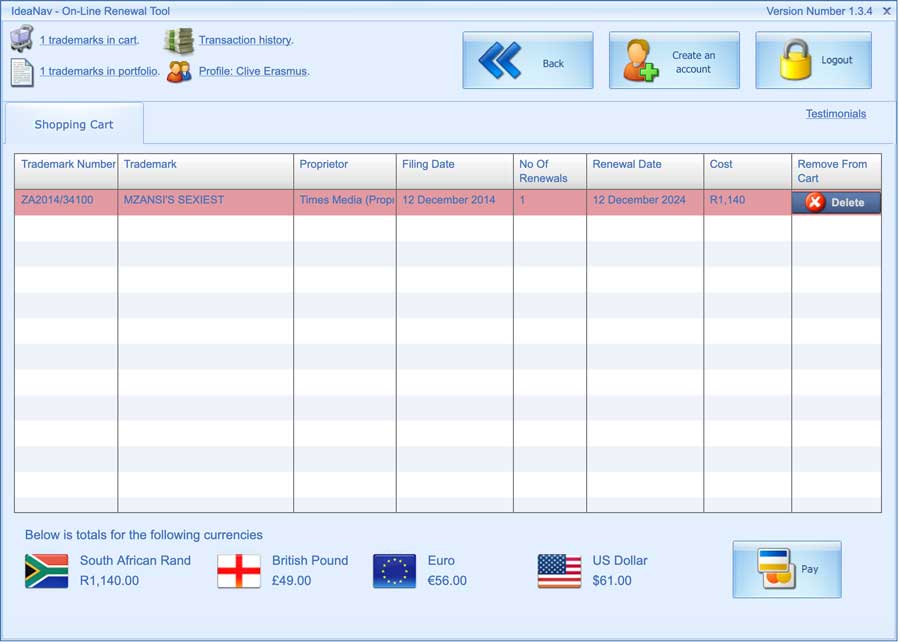Click the Filing Date column header

click(x=455, y=171)
